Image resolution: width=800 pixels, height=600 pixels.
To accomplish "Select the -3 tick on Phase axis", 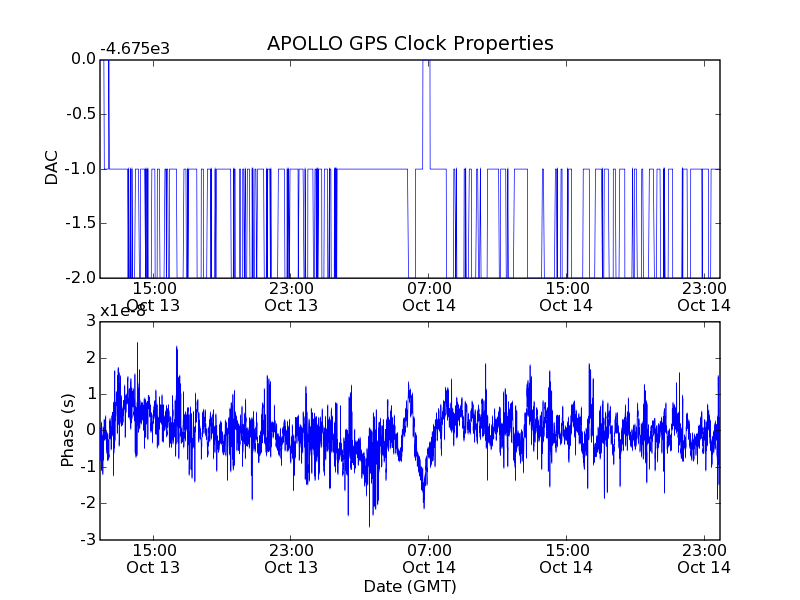I will point(88,539).
